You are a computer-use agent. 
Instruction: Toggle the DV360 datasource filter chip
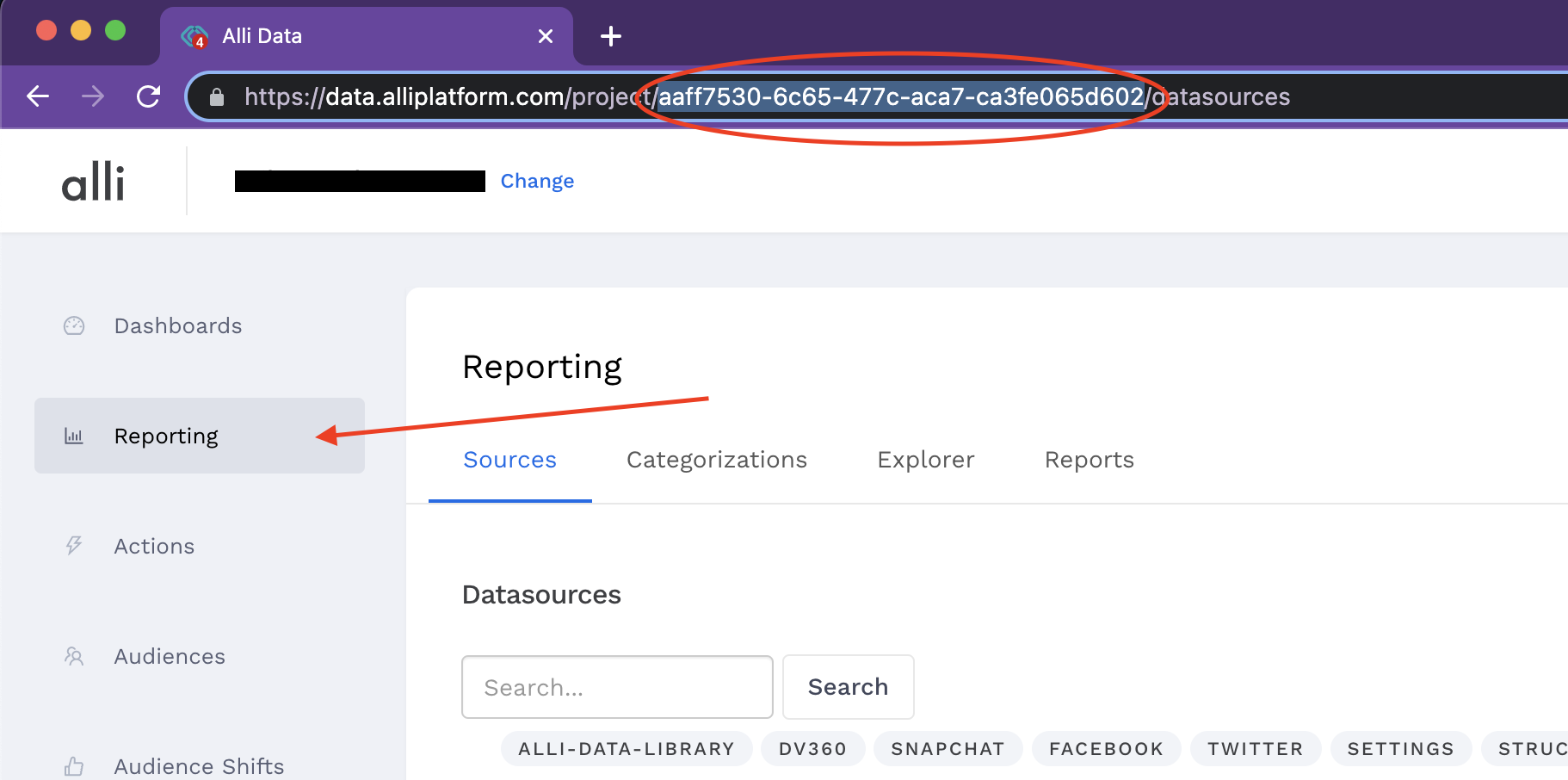click(x=812, y=748)
